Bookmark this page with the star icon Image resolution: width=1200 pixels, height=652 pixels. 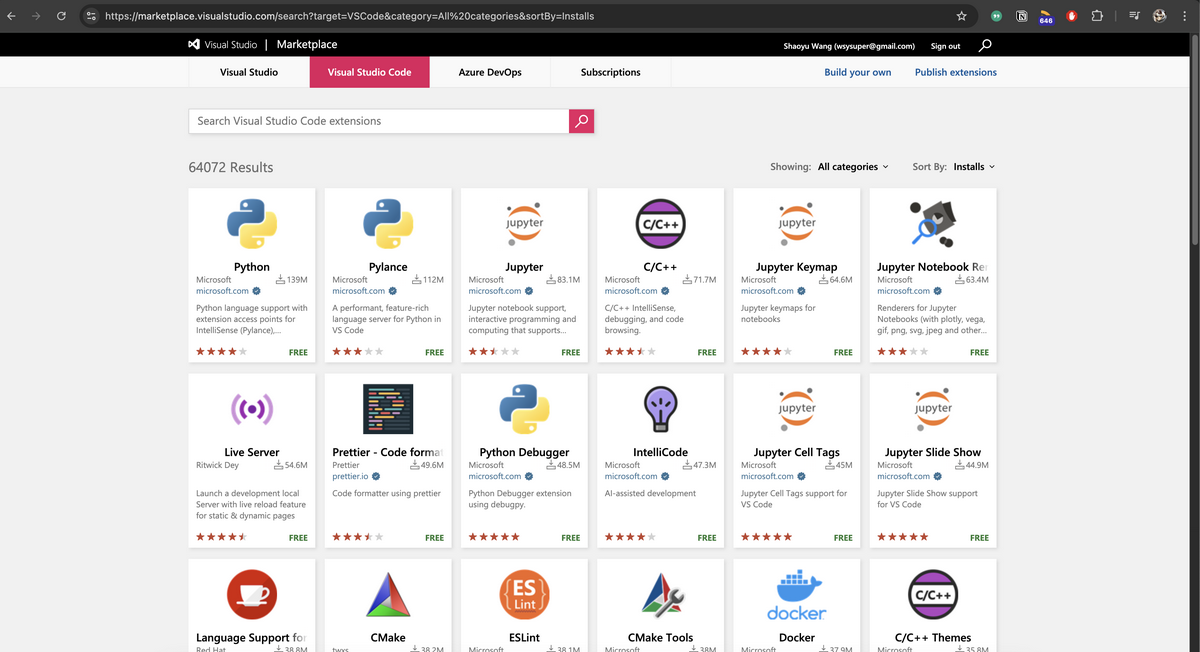(x=961, y=16)
